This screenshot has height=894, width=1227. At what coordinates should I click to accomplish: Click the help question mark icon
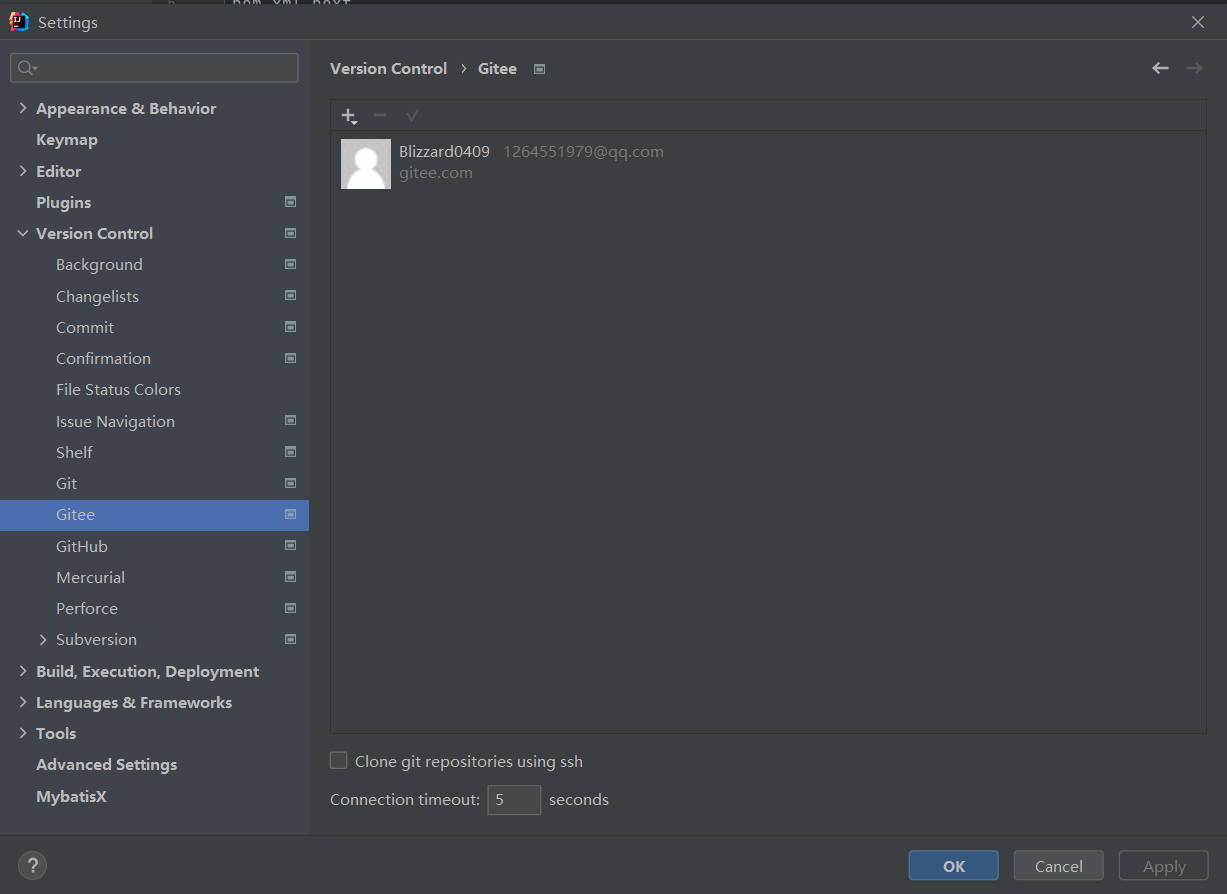click(32, 866)
